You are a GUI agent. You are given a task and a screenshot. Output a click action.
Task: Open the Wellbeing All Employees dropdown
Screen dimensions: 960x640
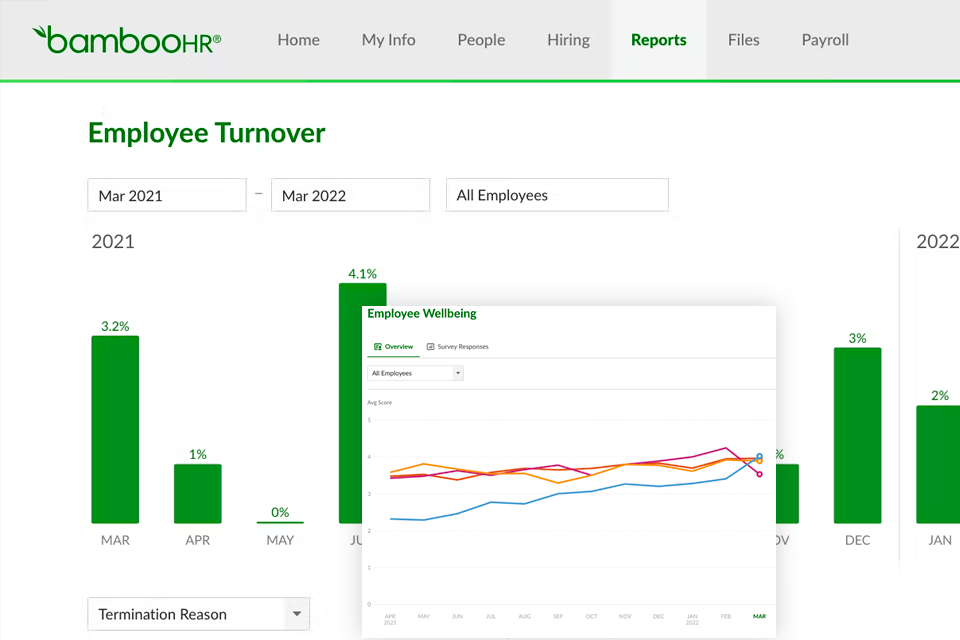[x=415, y=373]
